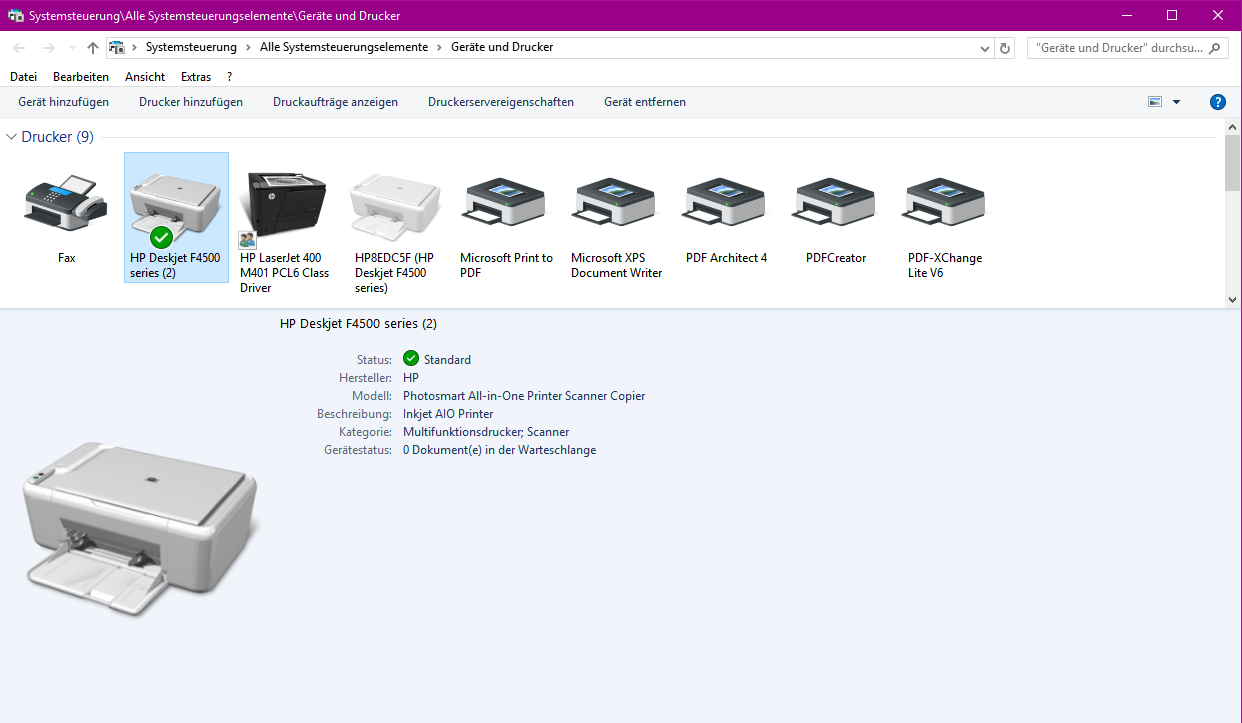Select the HP8EDC5F Deskjet printer icon
Screen dimensions: 1242x723
396,205
